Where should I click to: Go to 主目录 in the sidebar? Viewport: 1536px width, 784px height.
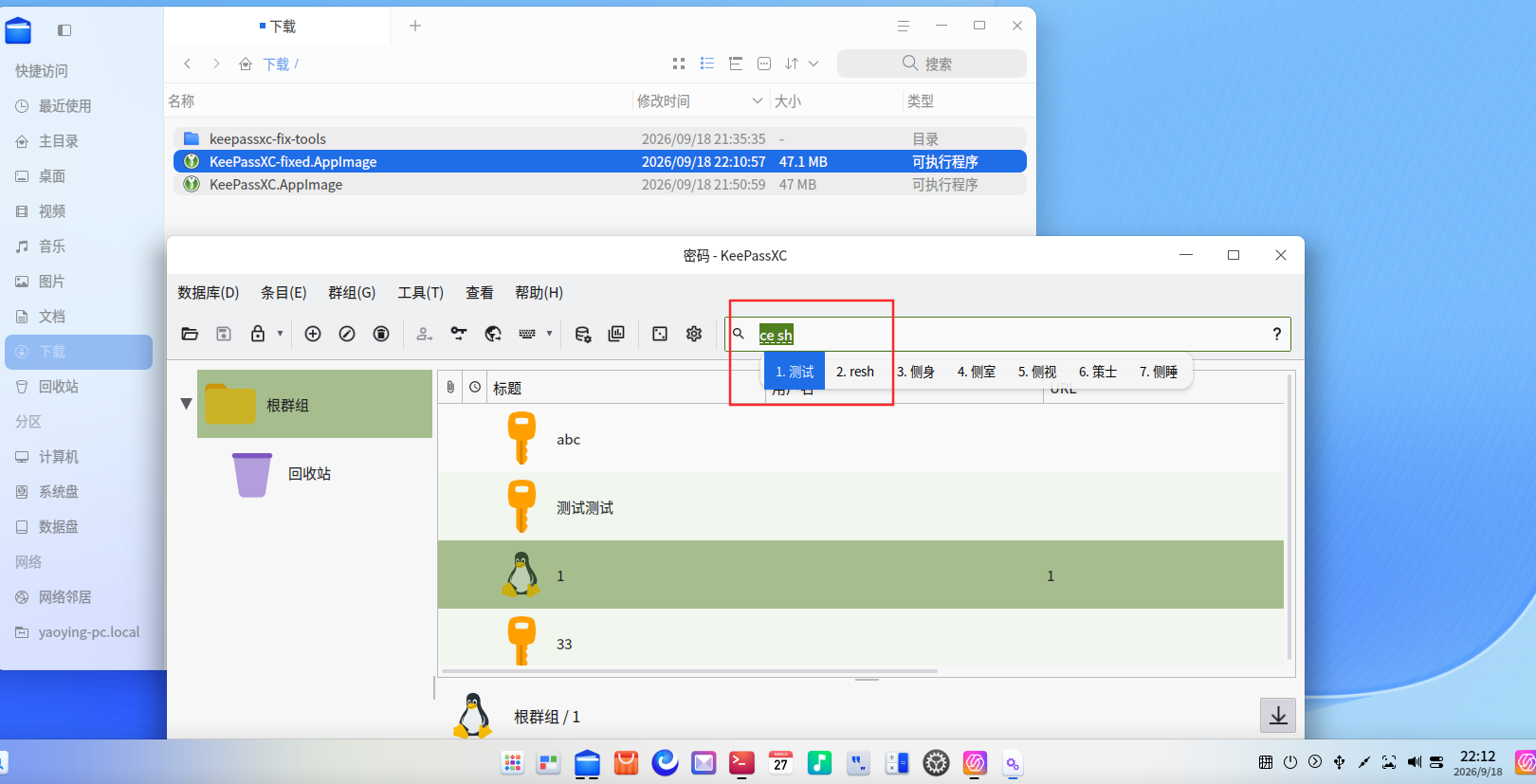58,141
